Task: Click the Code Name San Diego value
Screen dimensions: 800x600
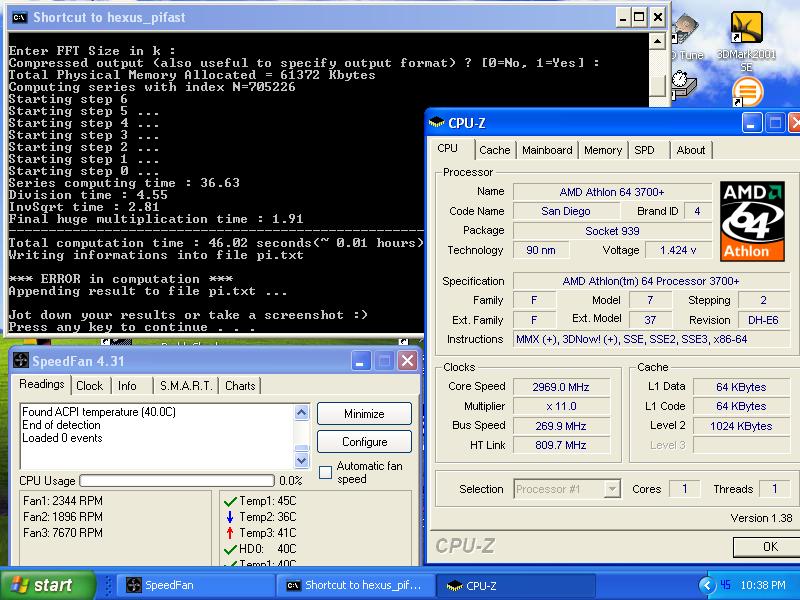Action: tap(566, 211)
